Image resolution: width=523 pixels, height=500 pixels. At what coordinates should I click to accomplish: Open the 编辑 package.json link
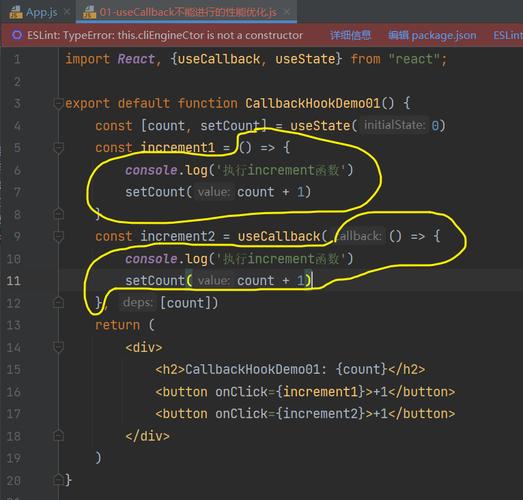(432, 35)
